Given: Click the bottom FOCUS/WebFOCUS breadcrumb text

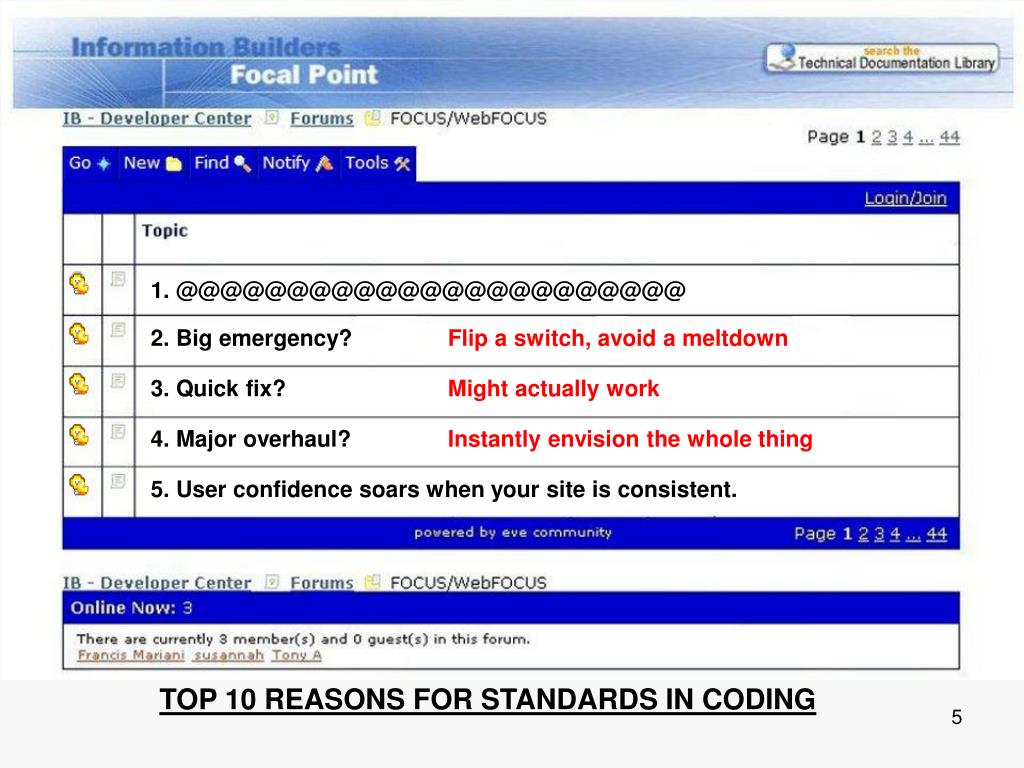Looking at the screenshot, I should 468,583.
